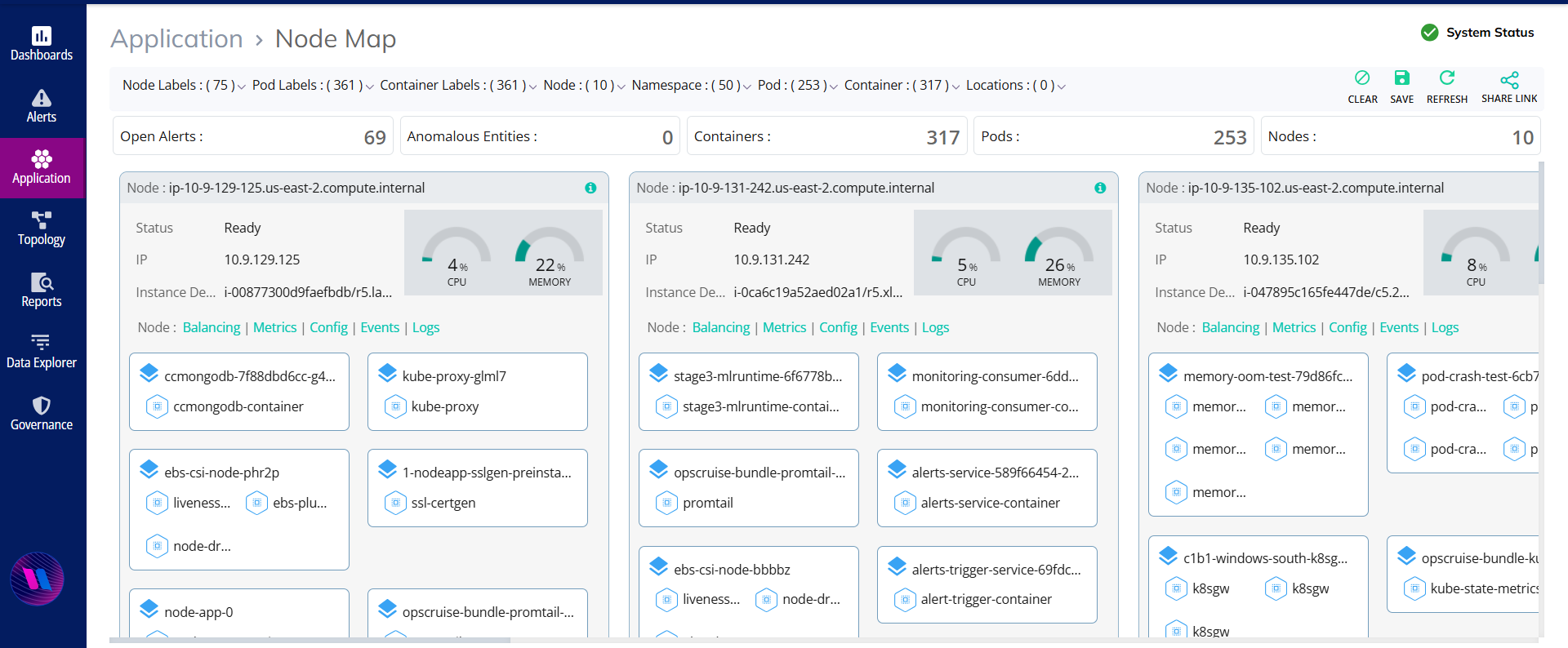
Task: Open Metrics for node ip-10-9-131-242
Action: pos(785,327)
